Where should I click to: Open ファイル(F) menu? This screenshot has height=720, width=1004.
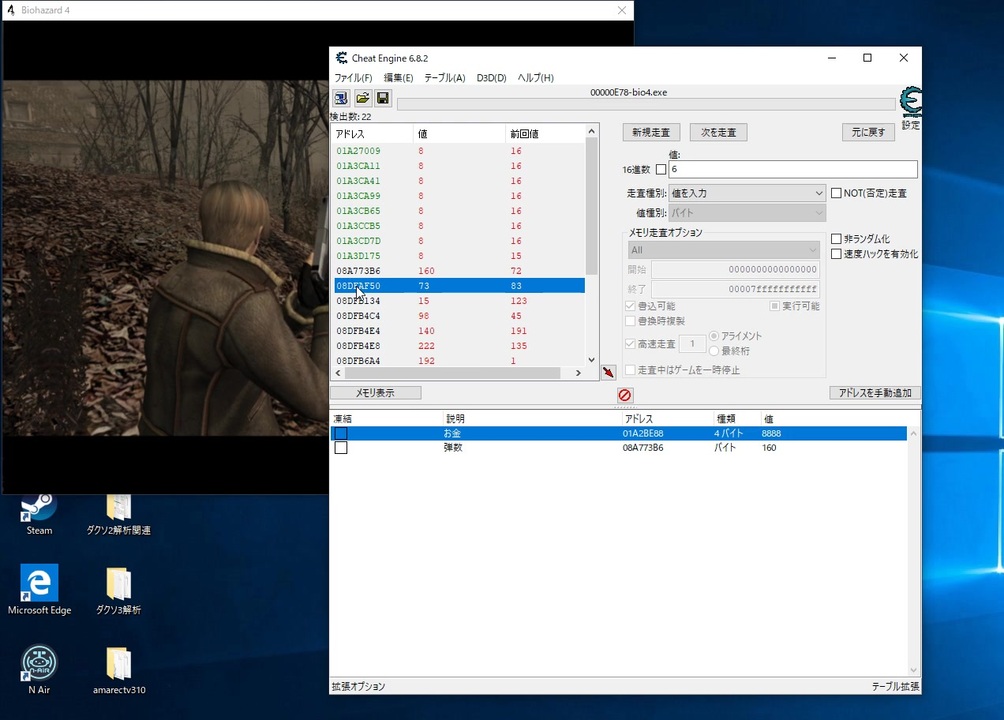click(x=353, y=78)
